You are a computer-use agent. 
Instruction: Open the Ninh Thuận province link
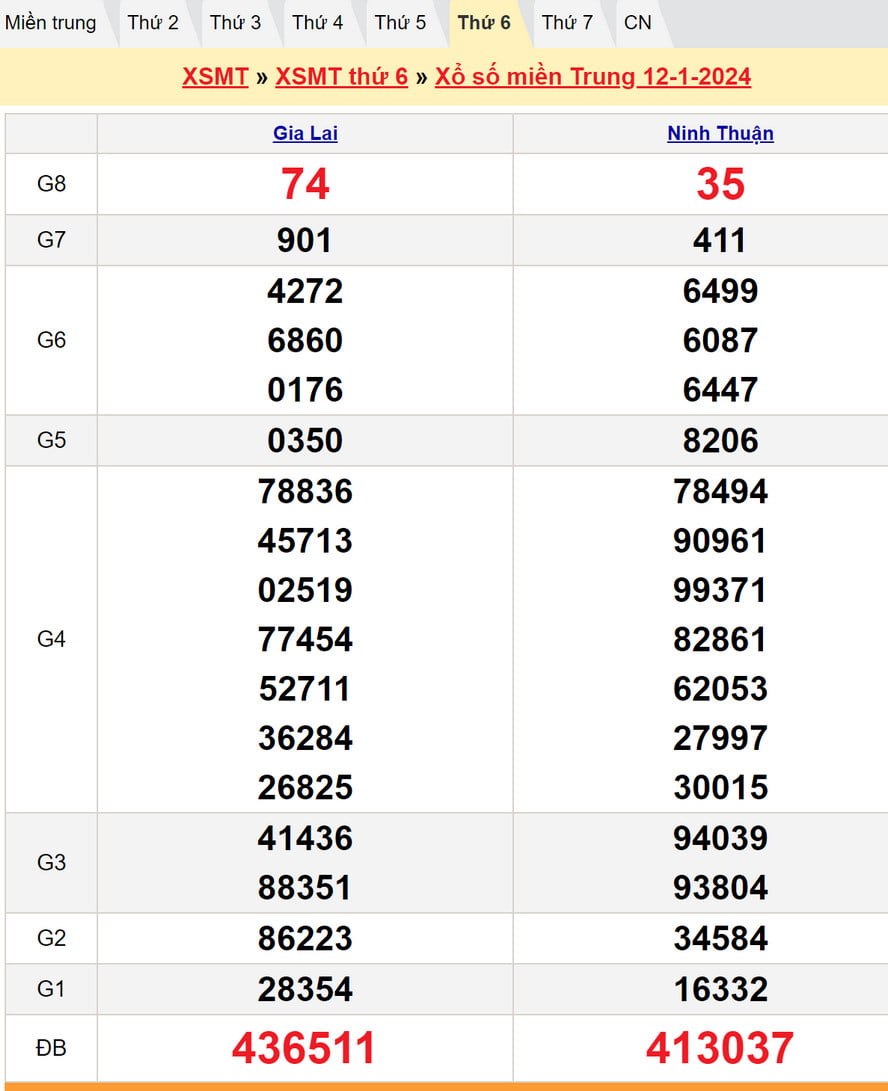pyautogui.click(x=720, y=133)
